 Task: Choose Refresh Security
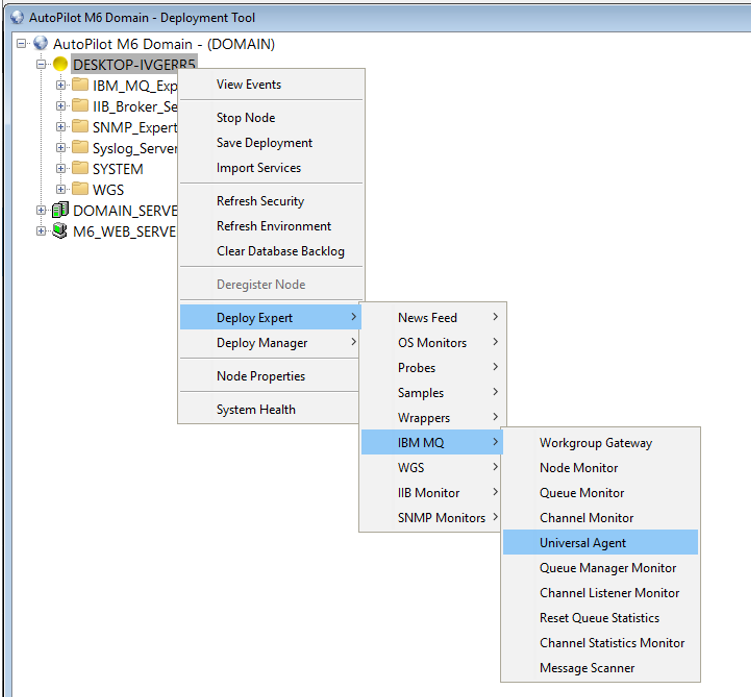(x=271, y=201)
